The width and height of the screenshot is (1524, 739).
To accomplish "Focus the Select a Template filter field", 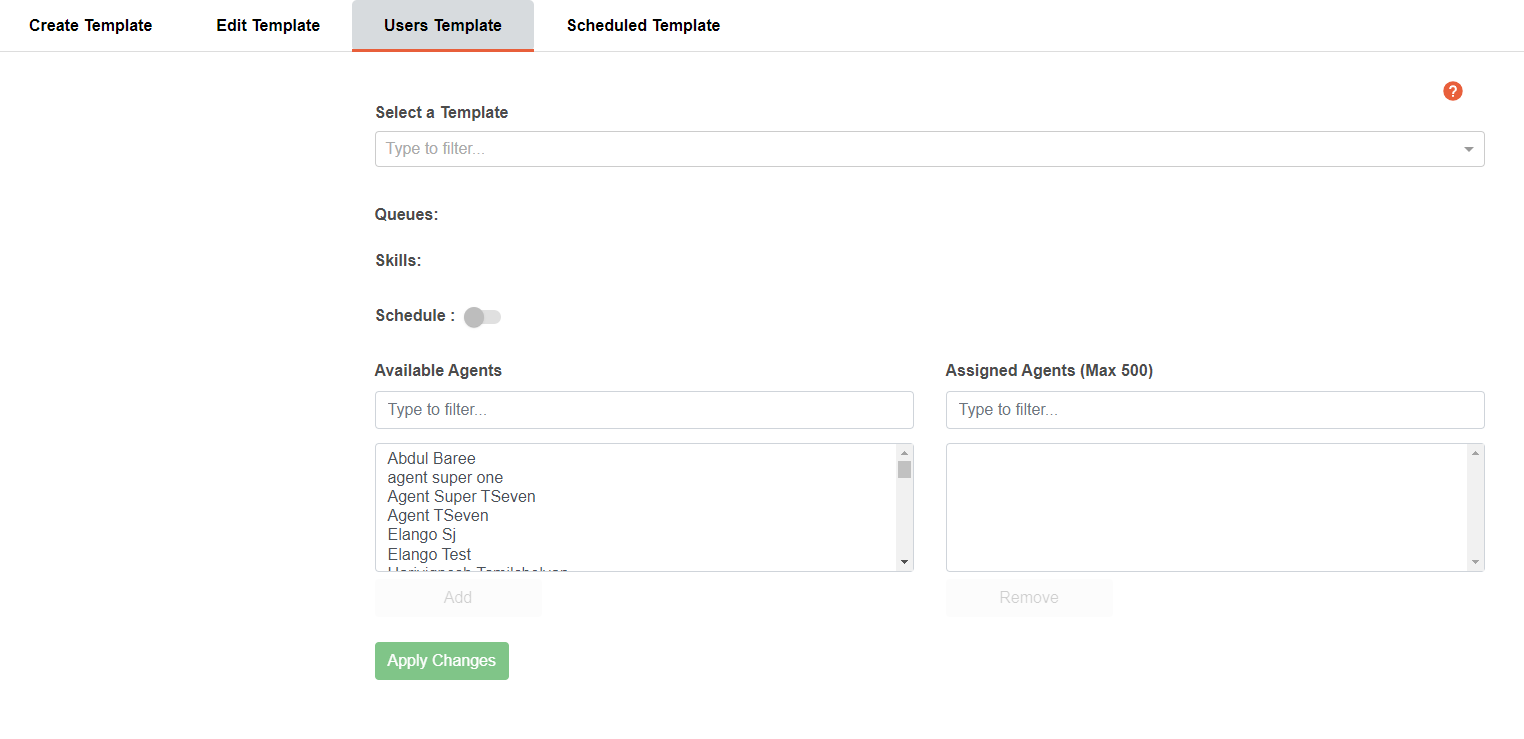I will (x=930, y=149).
